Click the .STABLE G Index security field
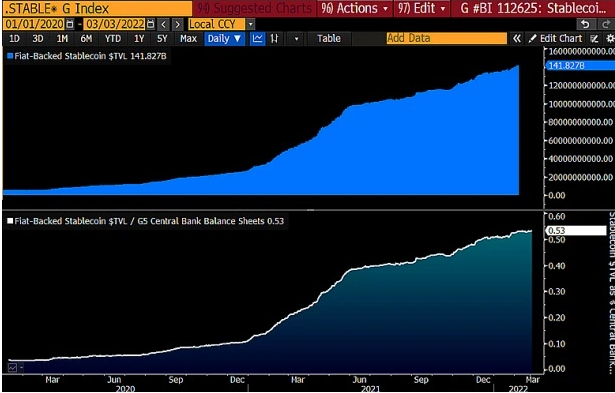 coord(97,8)
